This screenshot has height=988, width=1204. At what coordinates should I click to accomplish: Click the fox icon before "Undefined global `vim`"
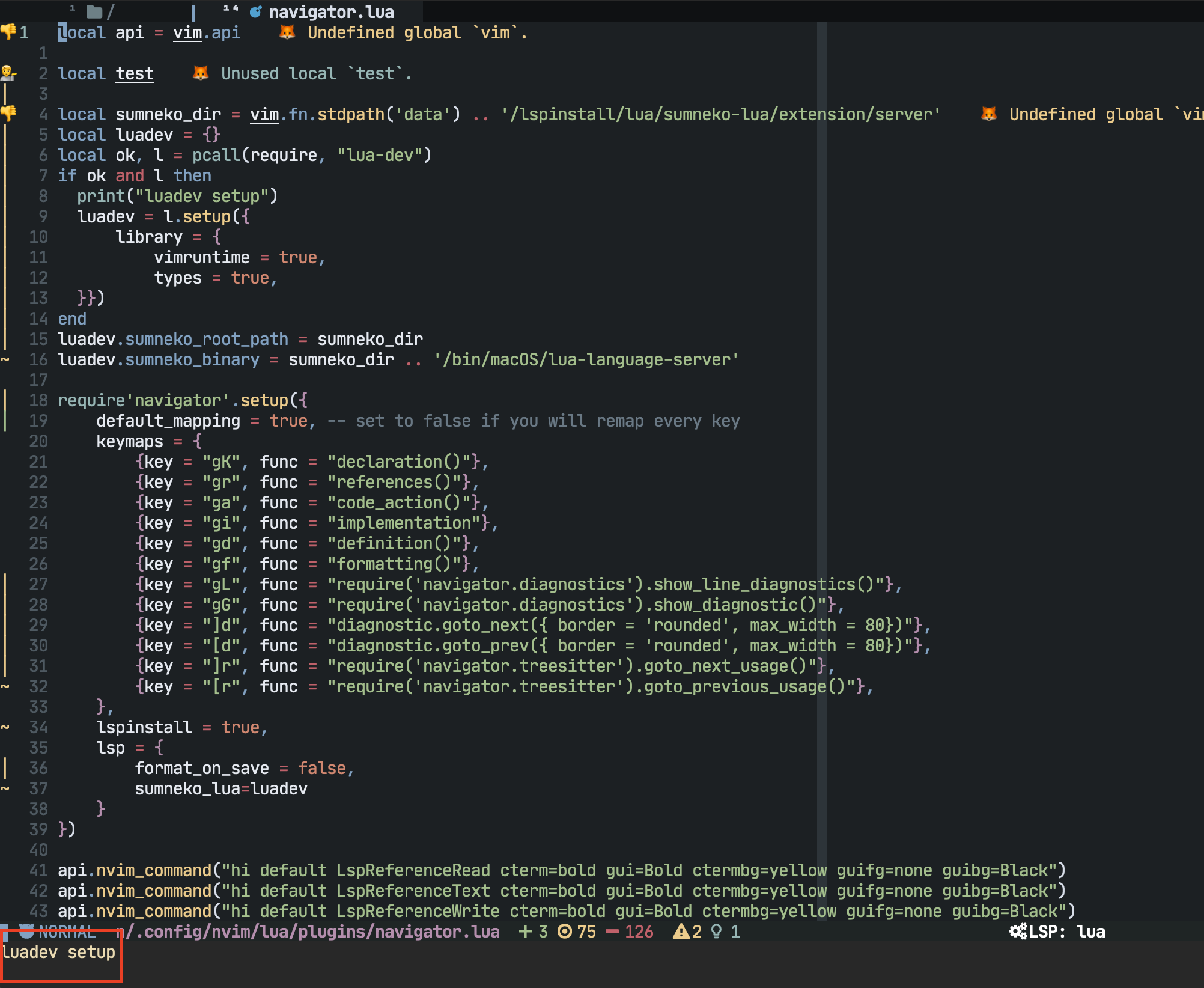point(287,32)
